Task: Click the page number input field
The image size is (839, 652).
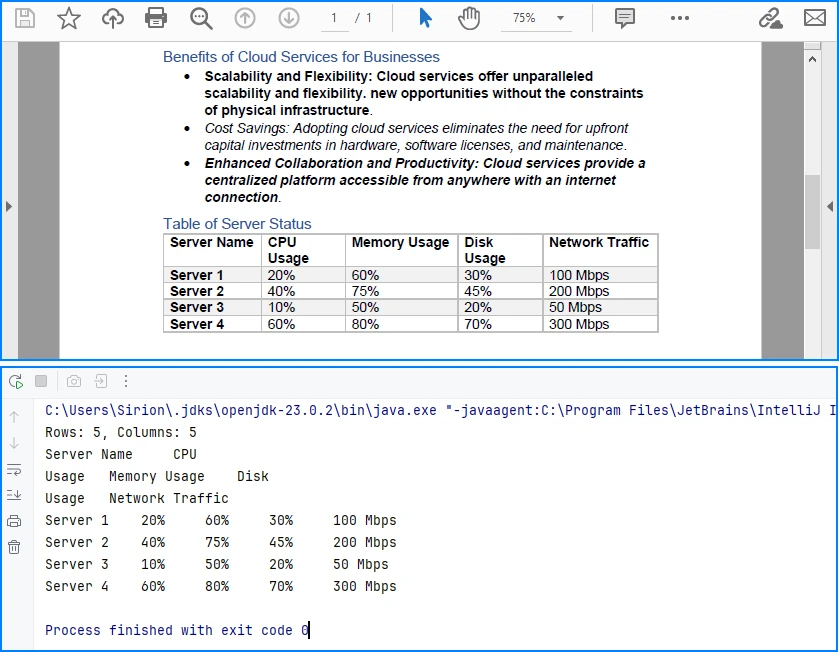Action: coord(335,17)
